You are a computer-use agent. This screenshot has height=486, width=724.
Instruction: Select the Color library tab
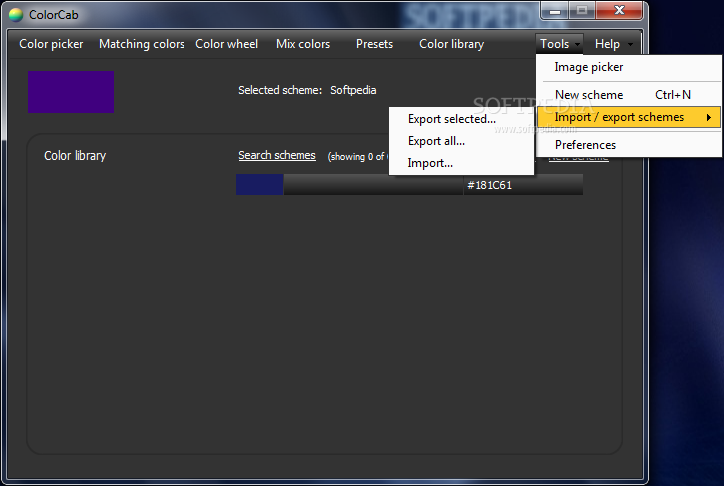[x=451, y=44]
